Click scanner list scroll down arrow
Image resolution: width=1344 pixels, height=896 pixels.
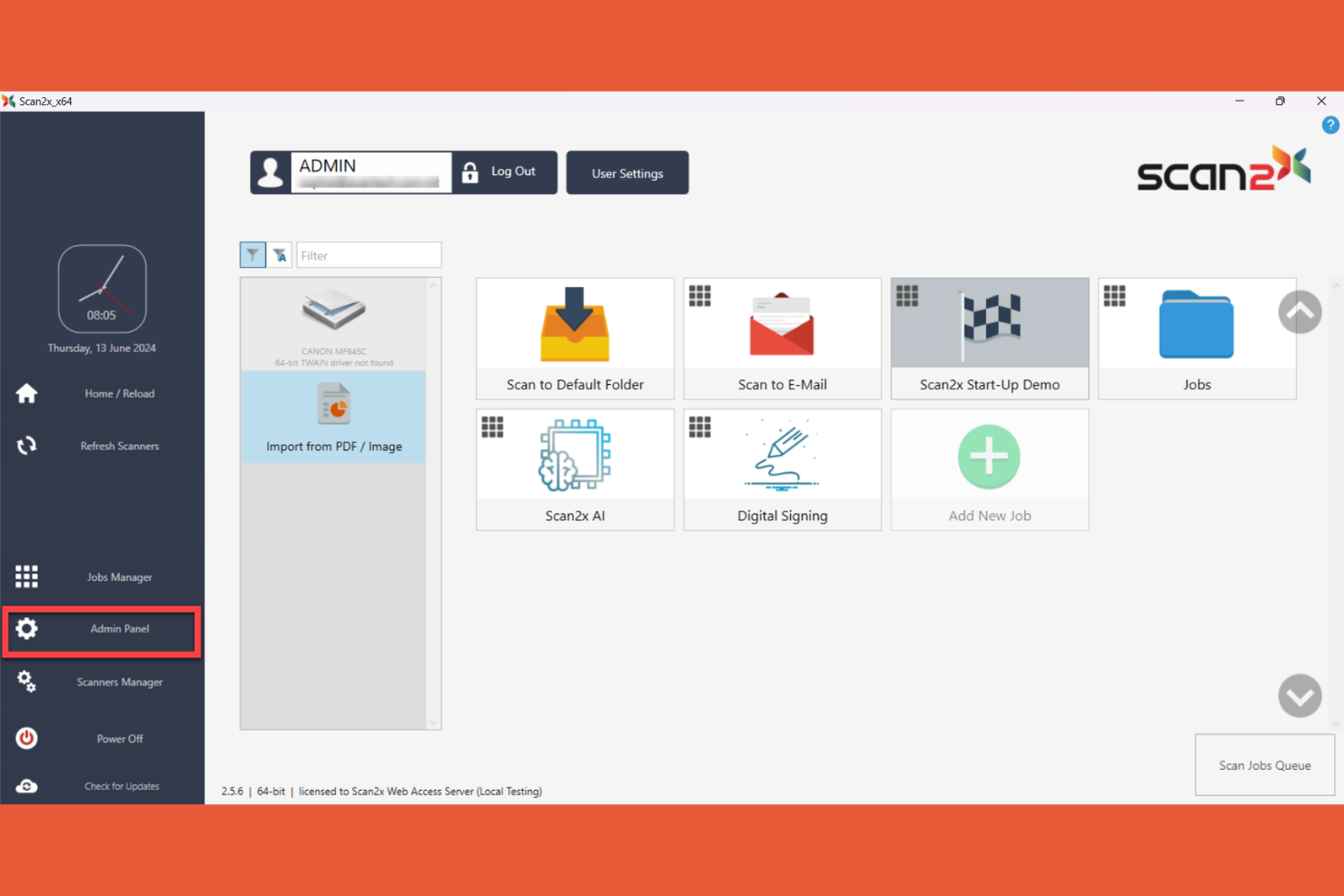(433, 723)
